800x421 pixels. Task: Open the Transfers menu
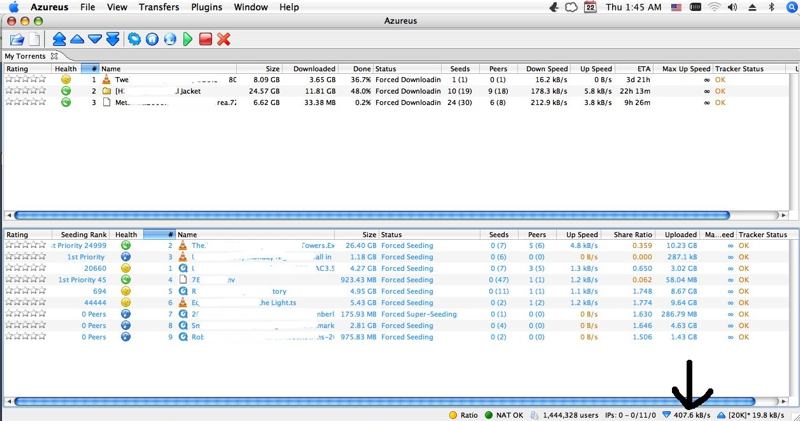[159, 7]
